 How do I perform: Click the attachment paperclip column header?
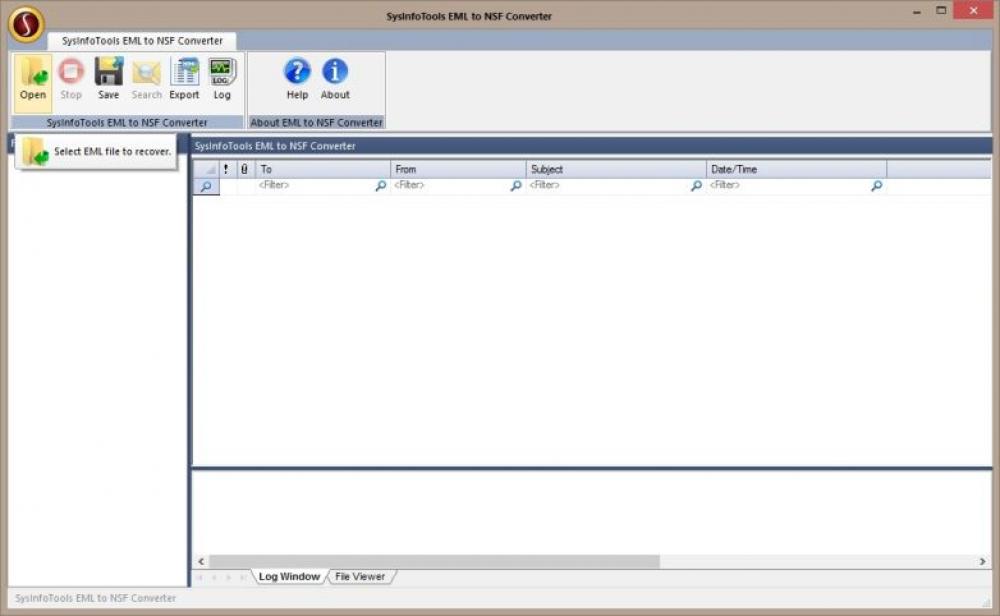coord(243,168)
